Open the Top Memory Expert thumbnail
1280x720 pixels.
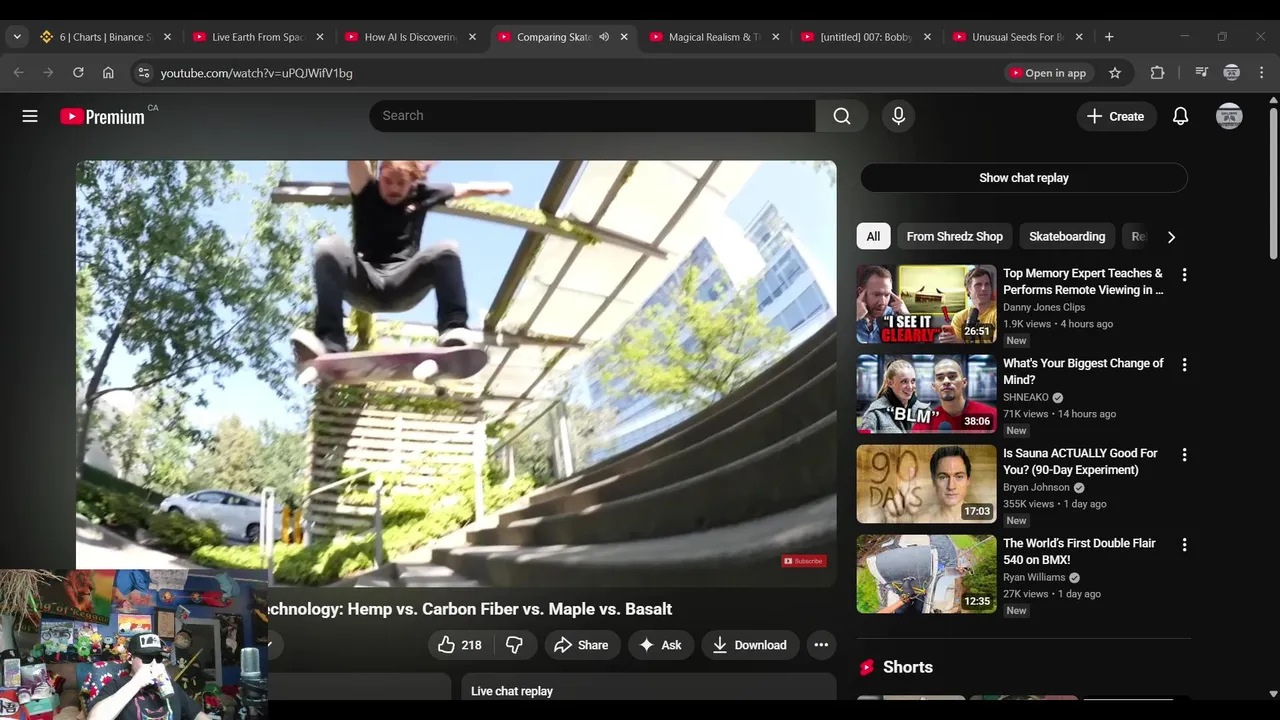[926, 304]
